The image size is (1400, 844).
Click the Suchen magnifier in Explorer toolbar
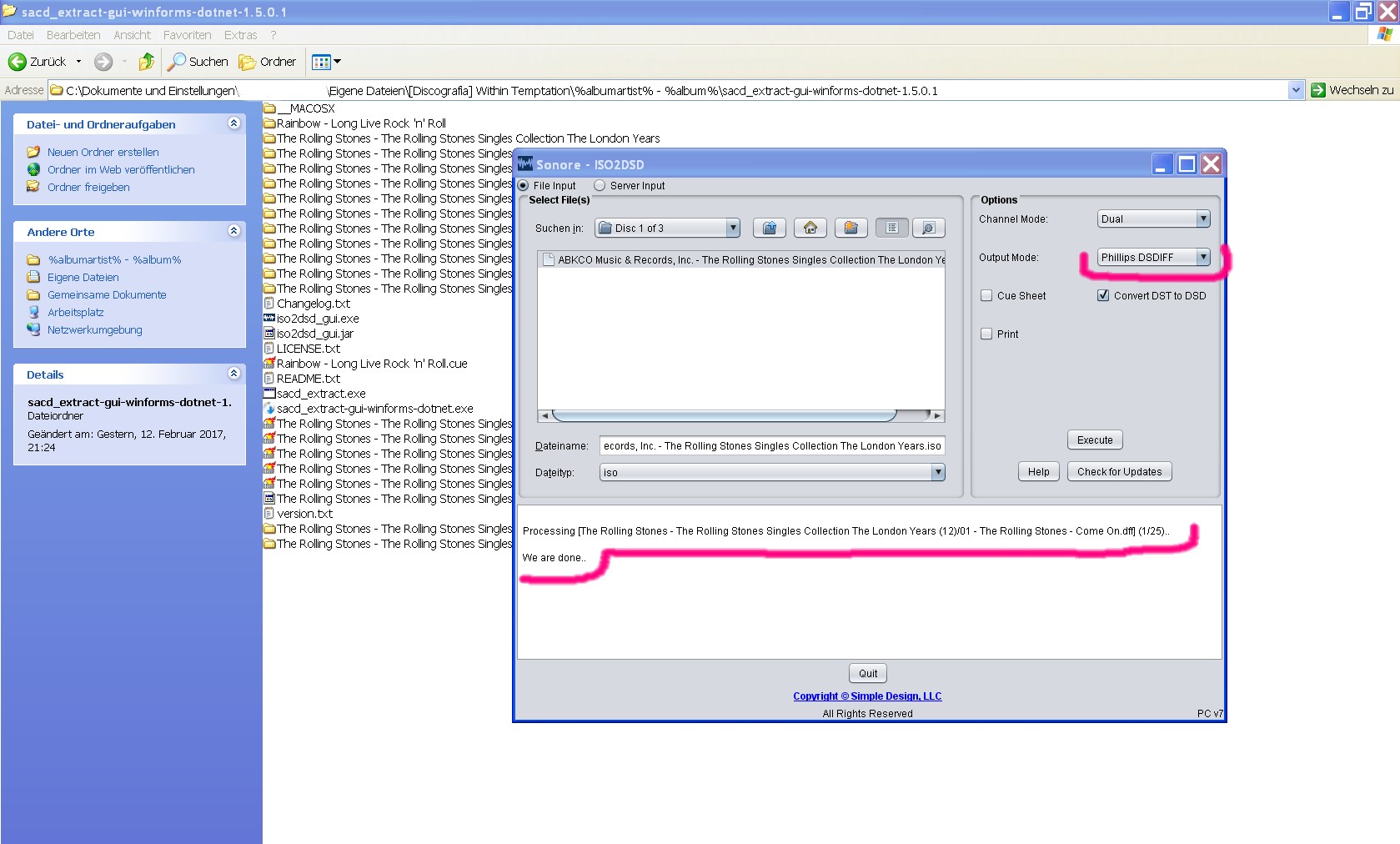pyautogui.click(x=177, y=62)
